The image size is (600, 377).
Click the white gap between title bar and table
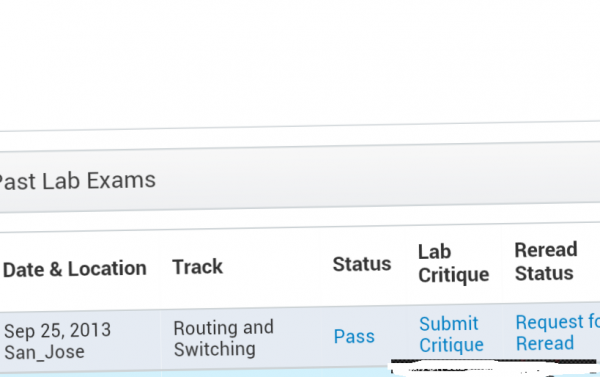tap(300, 218)
